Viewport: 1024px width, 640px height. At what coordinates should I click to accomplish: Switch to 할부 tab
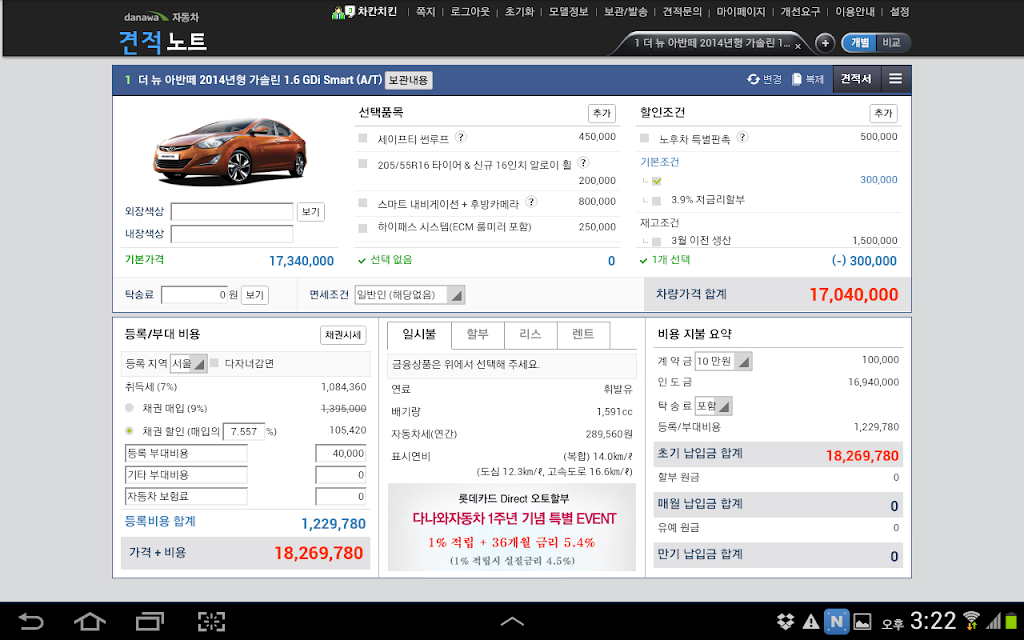click(x=477, y=335)
